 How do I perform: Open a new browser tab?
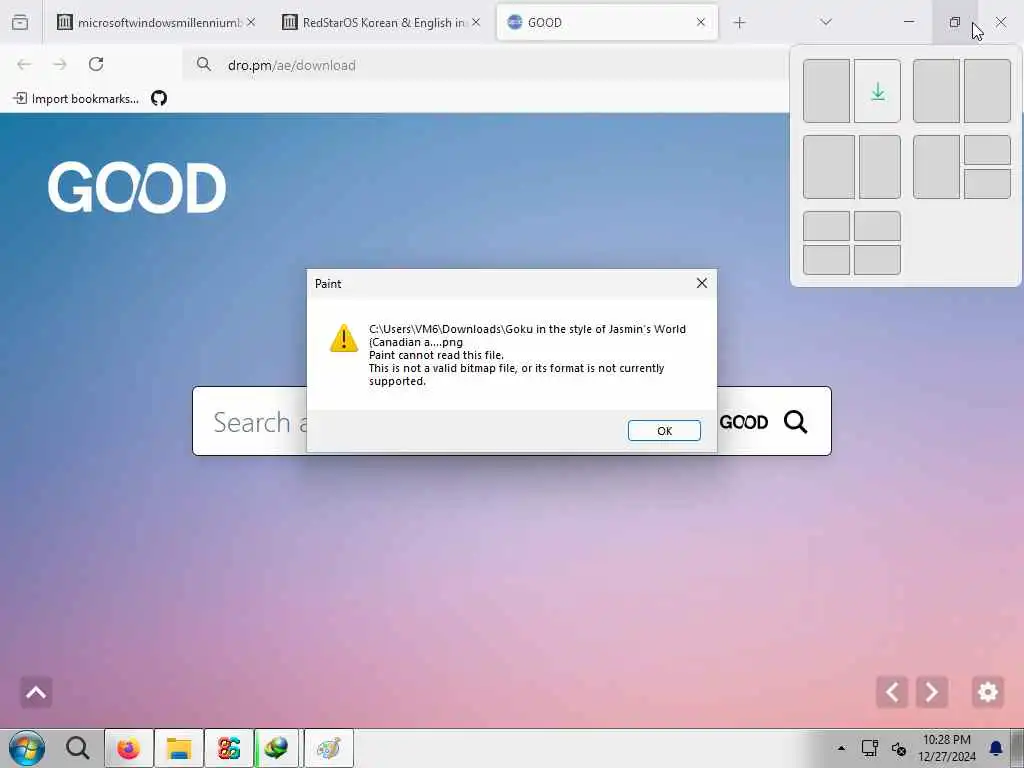point(739,23)
